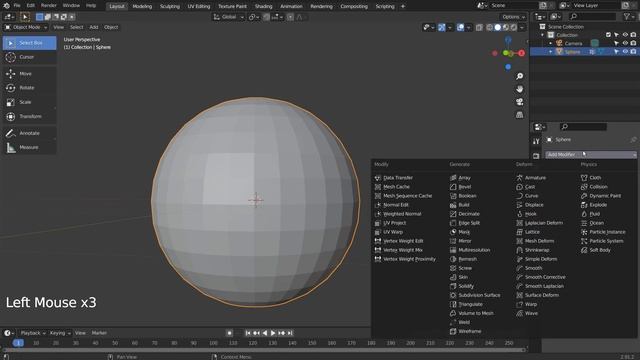The image size is (640, 360).
Task: Open the Edit menu
Action: point(31,6)
